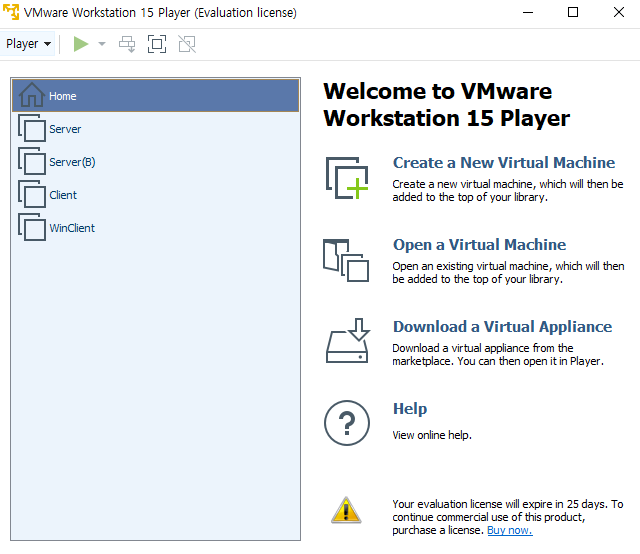The width and height of the screenshot is (640, 554).
Task: Click Open a Virtual Machine link
Action: 479,245
